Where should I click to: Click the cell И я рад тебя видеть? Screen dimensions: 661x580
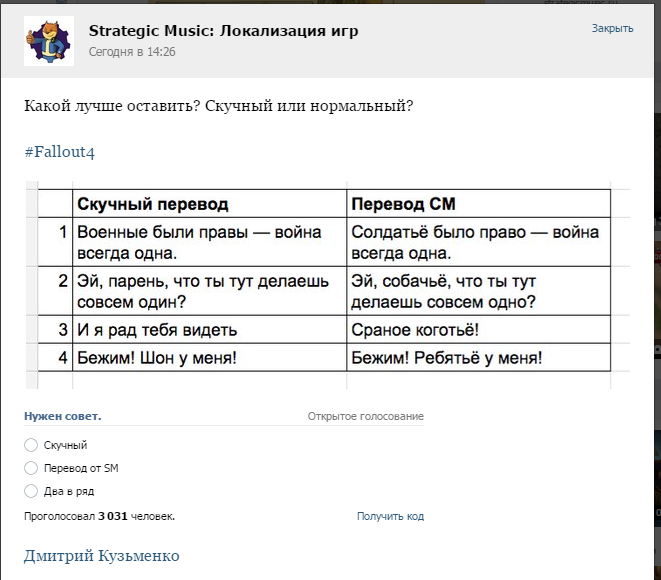pos(210,330)
